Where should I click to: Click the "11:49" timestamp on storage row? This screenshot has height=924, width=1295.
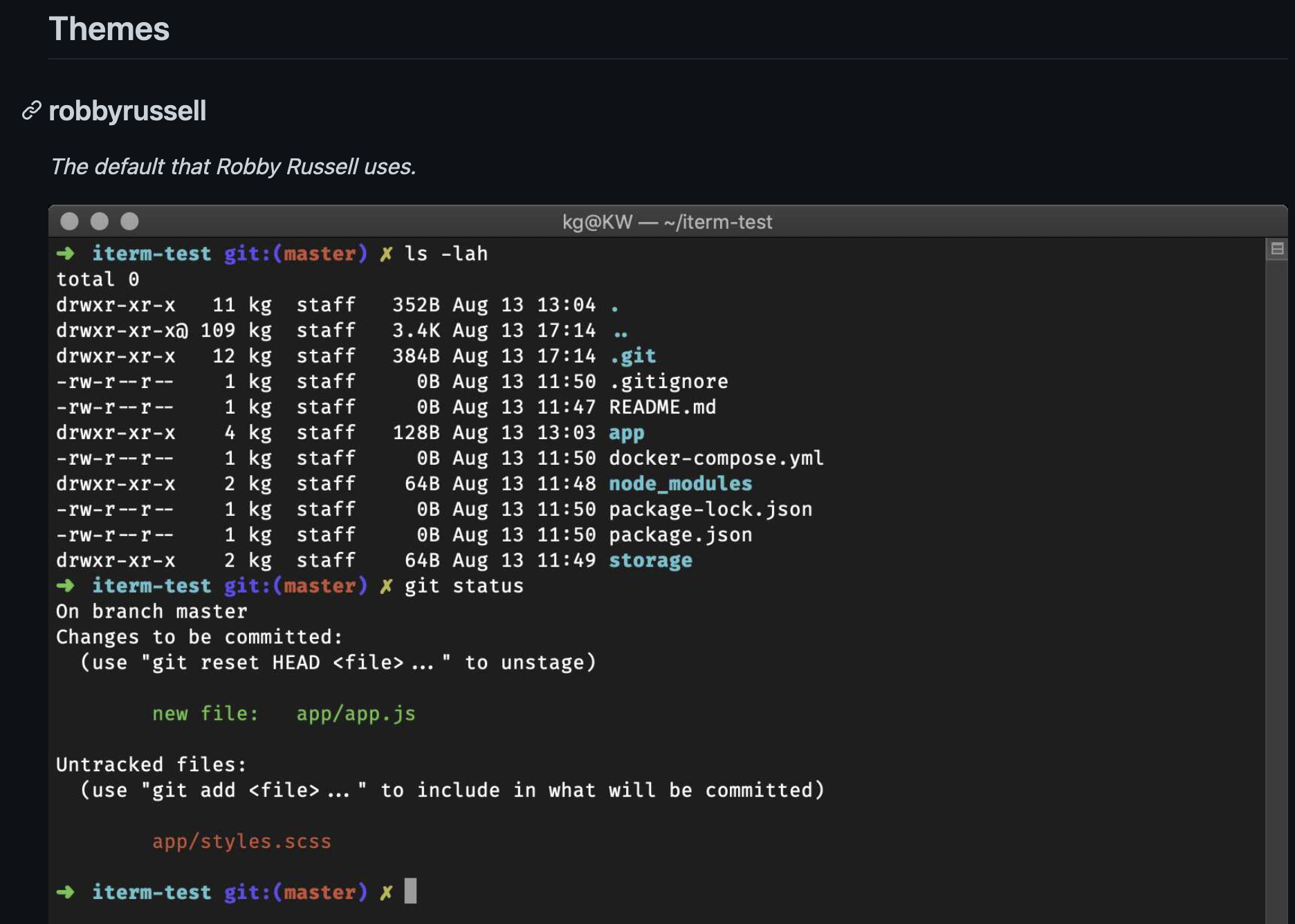pos(567,561)
